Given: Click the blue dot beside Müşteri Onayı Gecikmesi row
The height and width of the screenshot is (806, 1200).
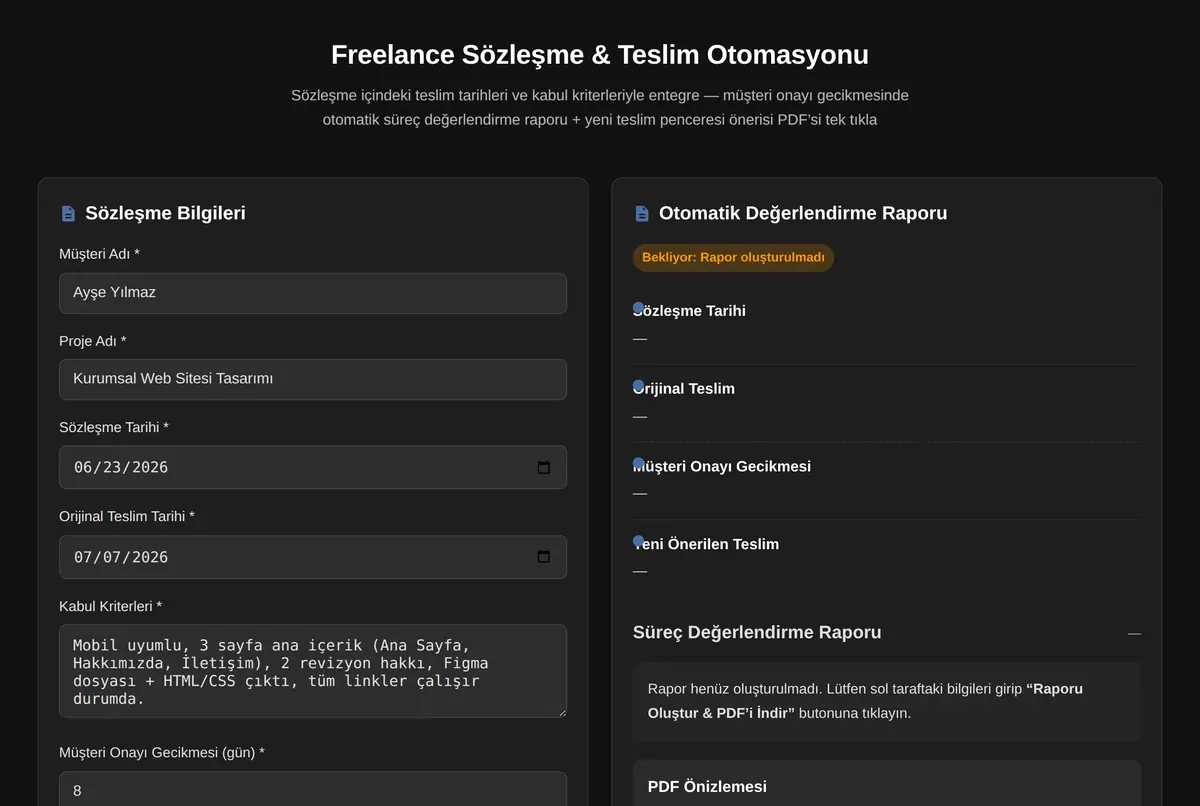Looking at the screenshot, I should 638,463.
